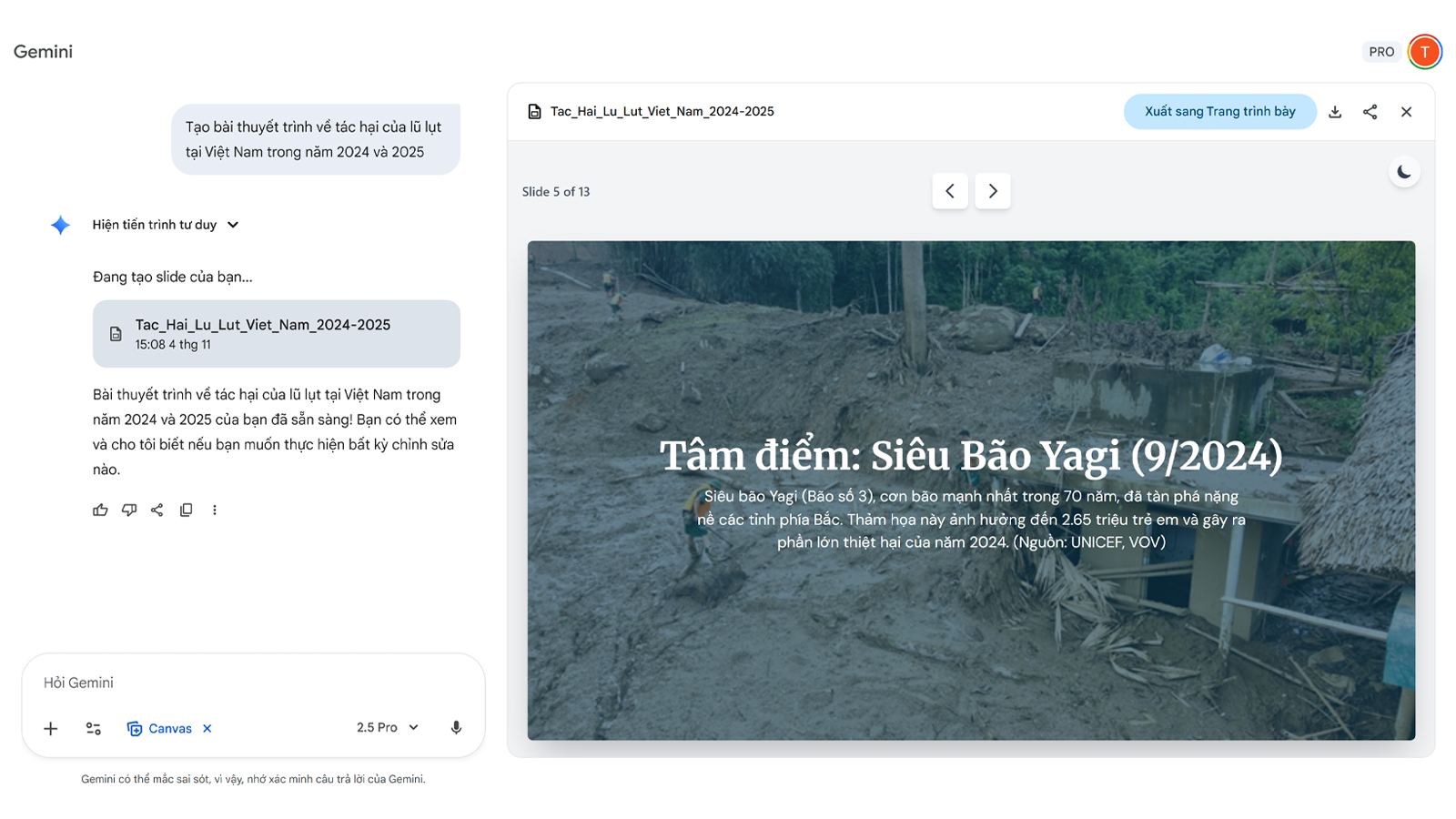Click the thumbs up icon on the response
This screenshot has height=819, width=1456.
(x=100, y=511)
